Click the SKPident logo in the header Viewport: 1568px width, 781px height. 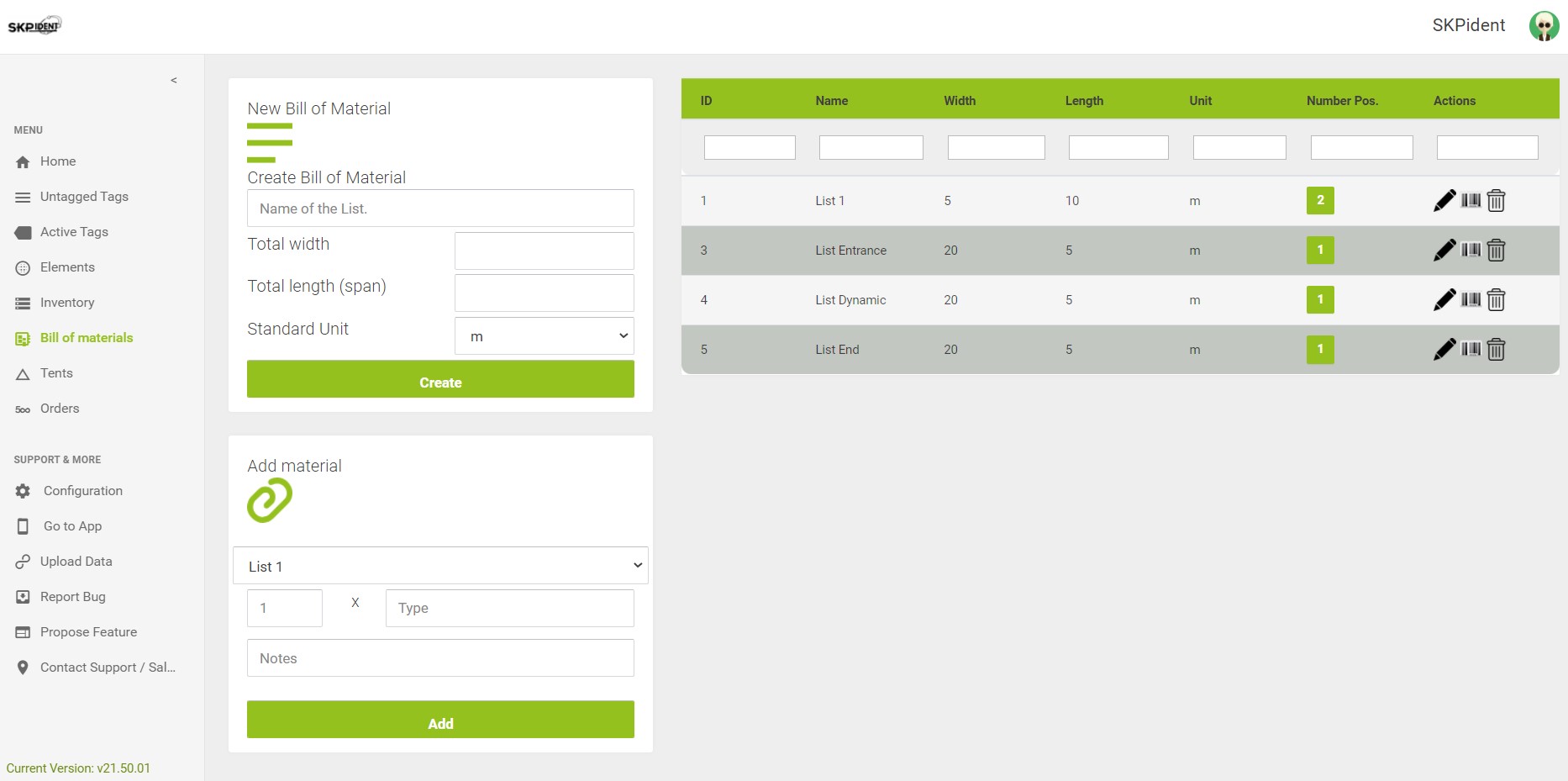click(34, 26)
